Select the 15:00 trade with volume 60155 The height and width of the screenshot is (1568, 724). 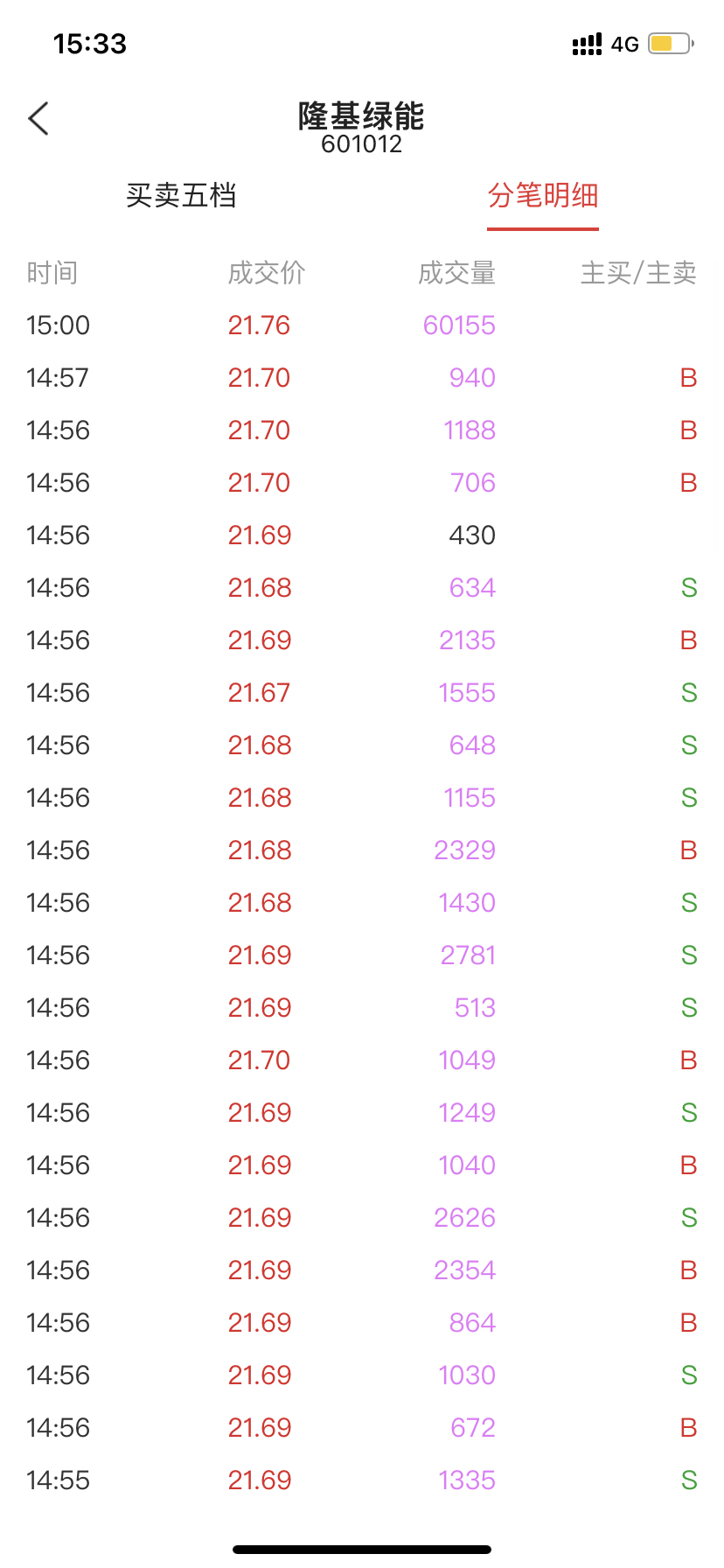click(361, 325)
